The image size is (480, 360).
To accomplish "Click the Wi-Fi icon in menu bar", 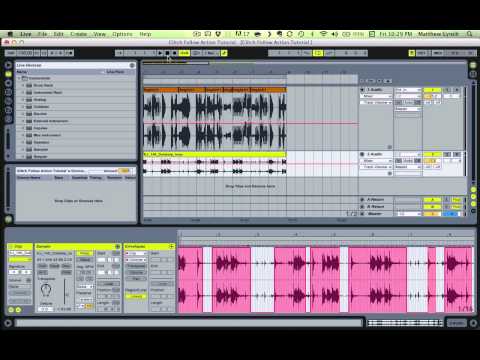I will 323,34.
